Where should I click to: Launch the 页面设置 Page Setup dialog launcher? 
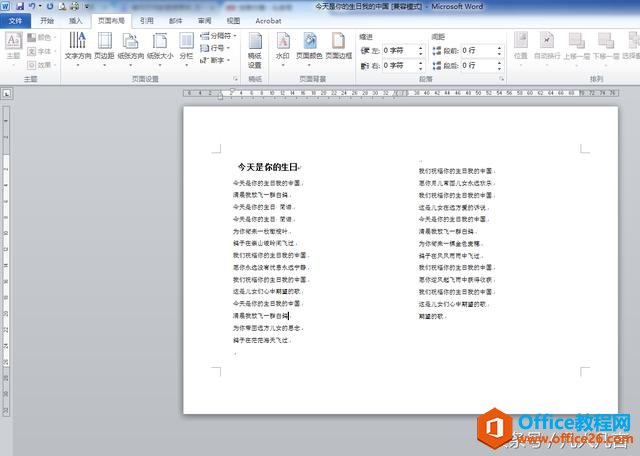[x=236, y=79]
